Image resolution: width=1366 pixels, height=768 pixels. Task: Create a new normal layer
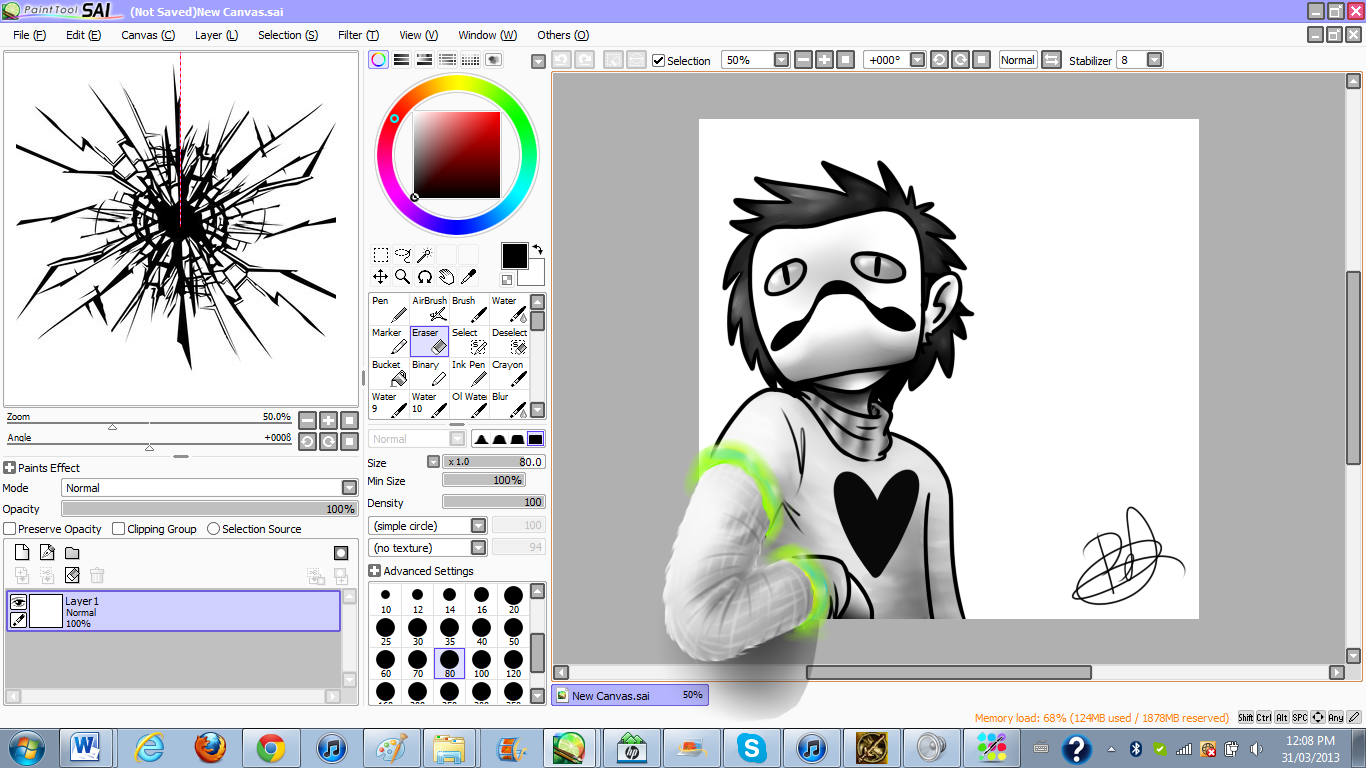tap(22, 552)
